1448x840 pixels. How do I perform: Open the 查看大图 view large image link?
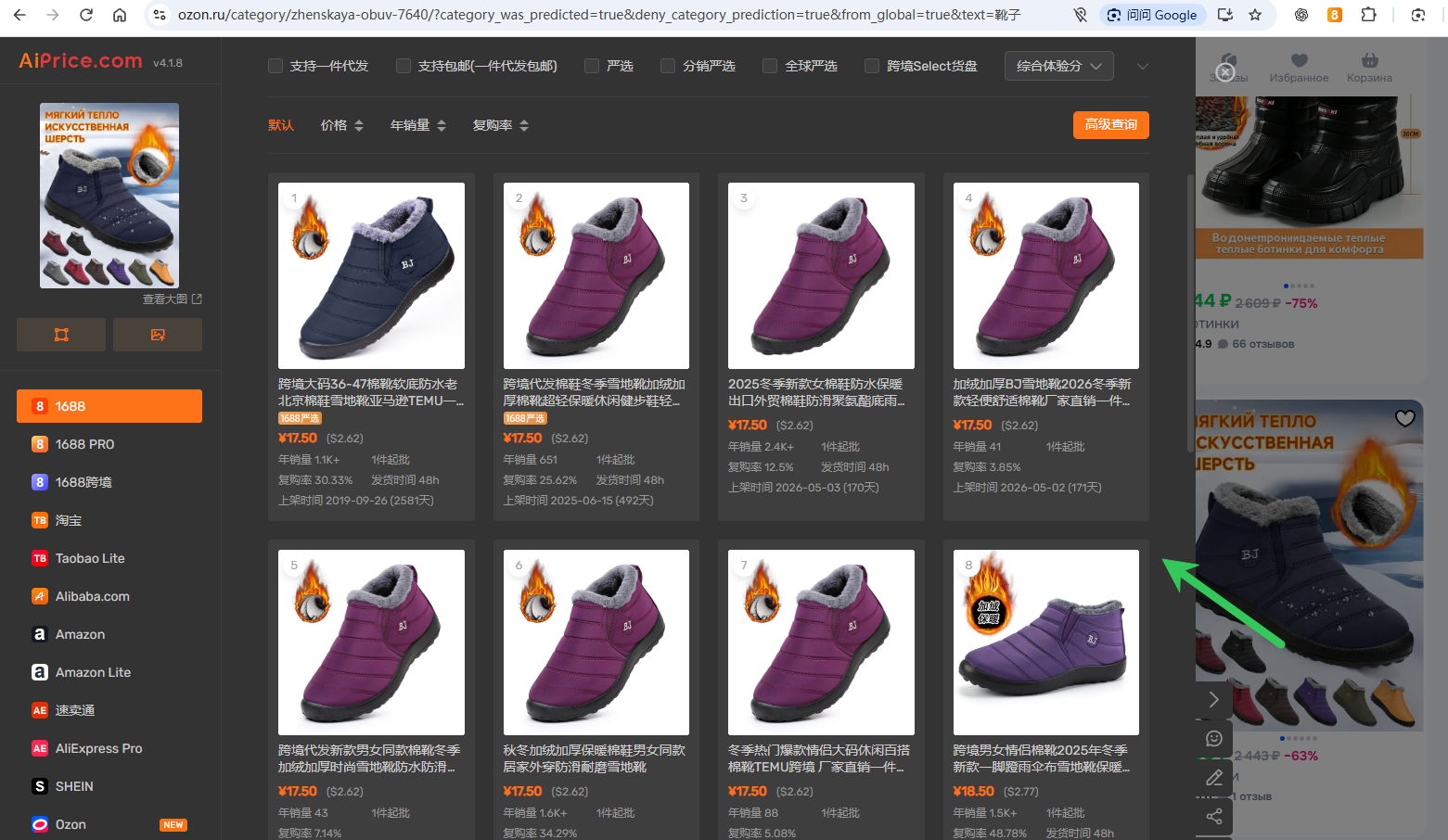tap(173, 299)
